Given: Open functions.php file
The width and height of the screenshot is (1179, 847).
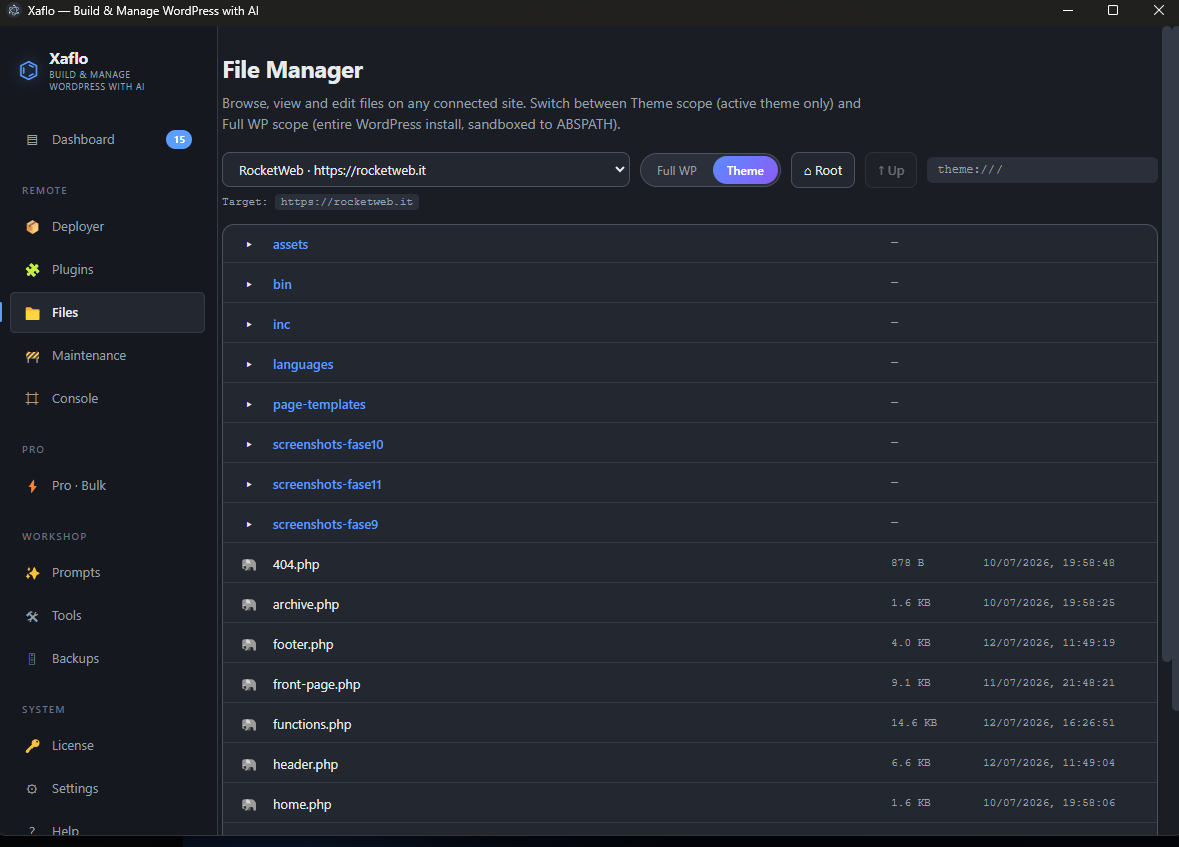Looking at the screenshot, I should pos(312,725).
